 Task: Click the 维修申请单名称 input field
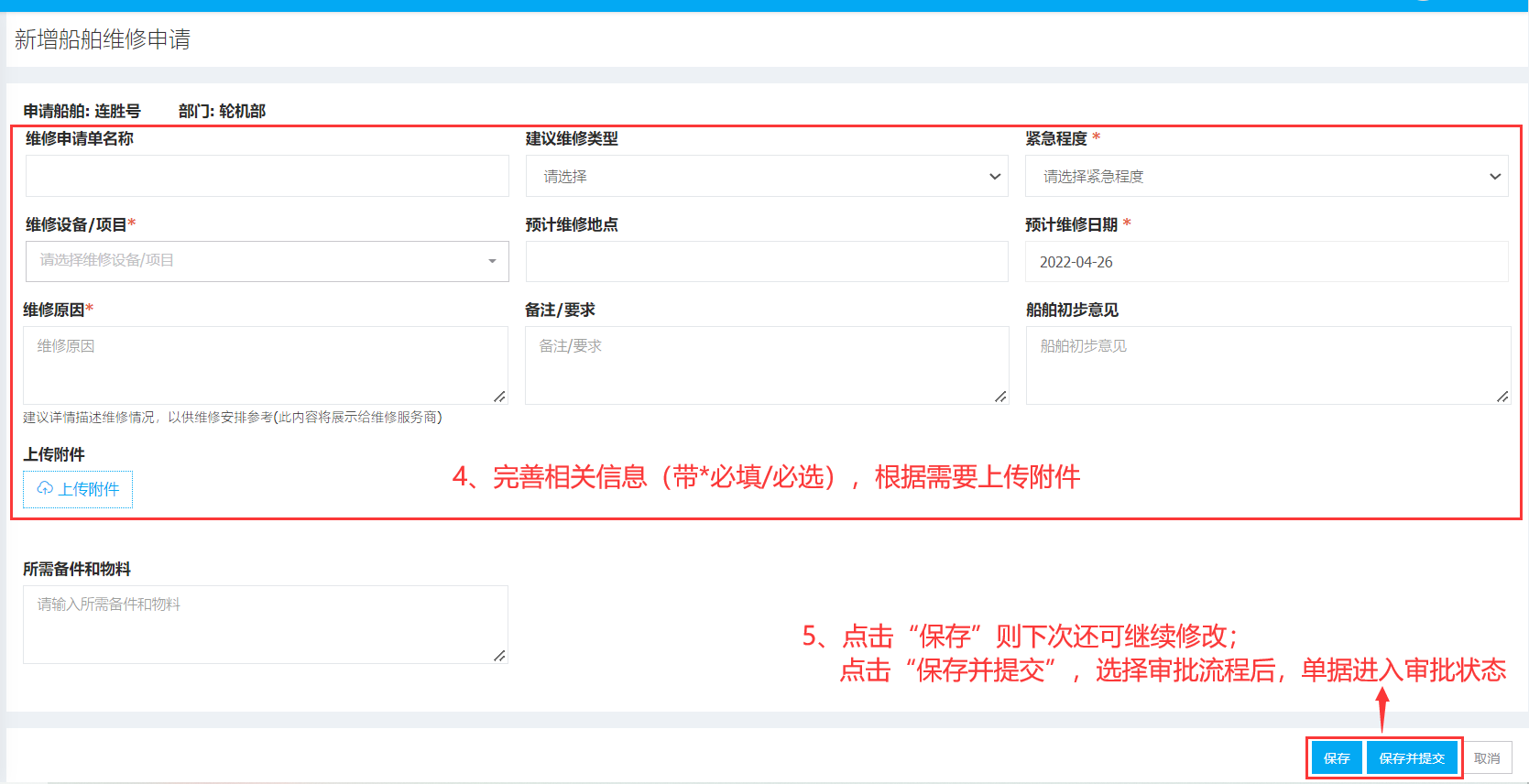tap(267, 176)
